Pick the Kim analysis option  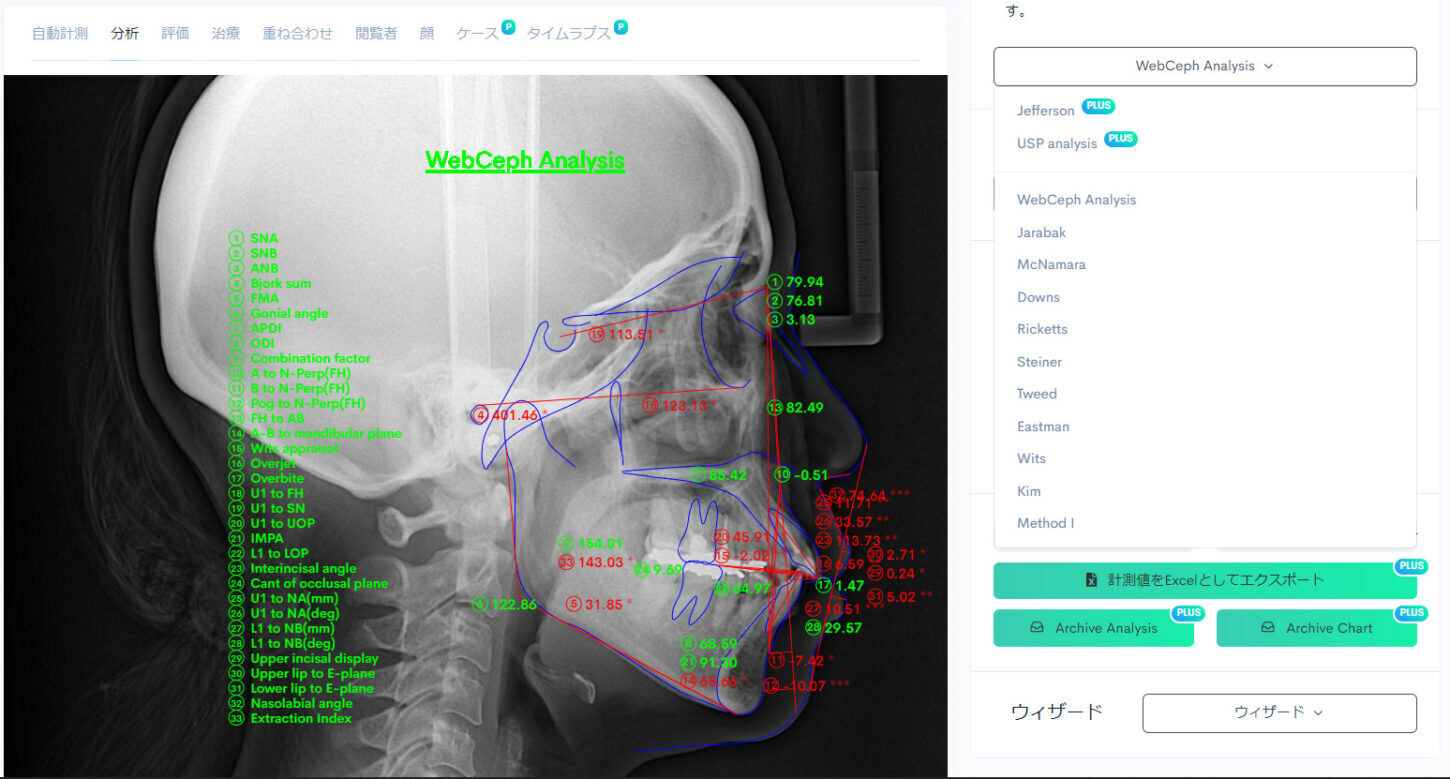click(1029, 491)
